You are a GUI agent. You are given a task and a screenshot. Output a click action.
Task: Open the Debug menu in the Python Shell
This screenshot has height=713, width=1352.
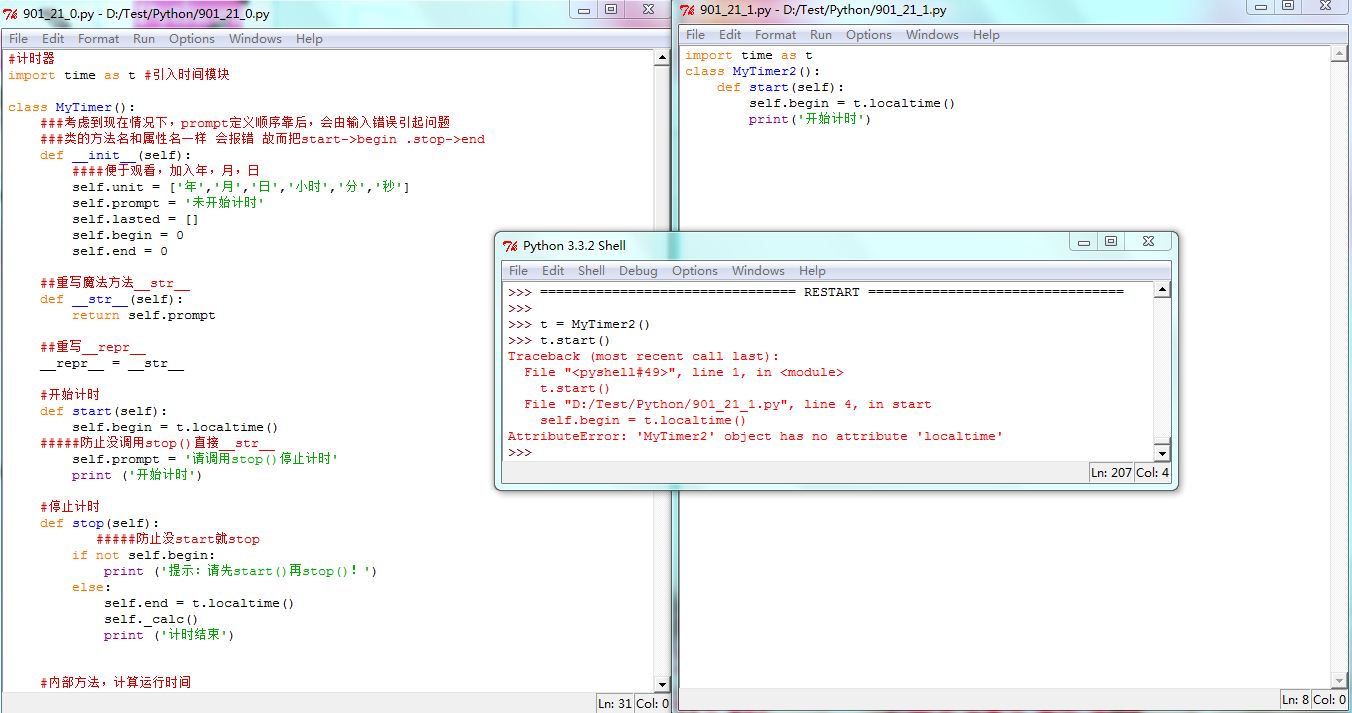(638, 271)
